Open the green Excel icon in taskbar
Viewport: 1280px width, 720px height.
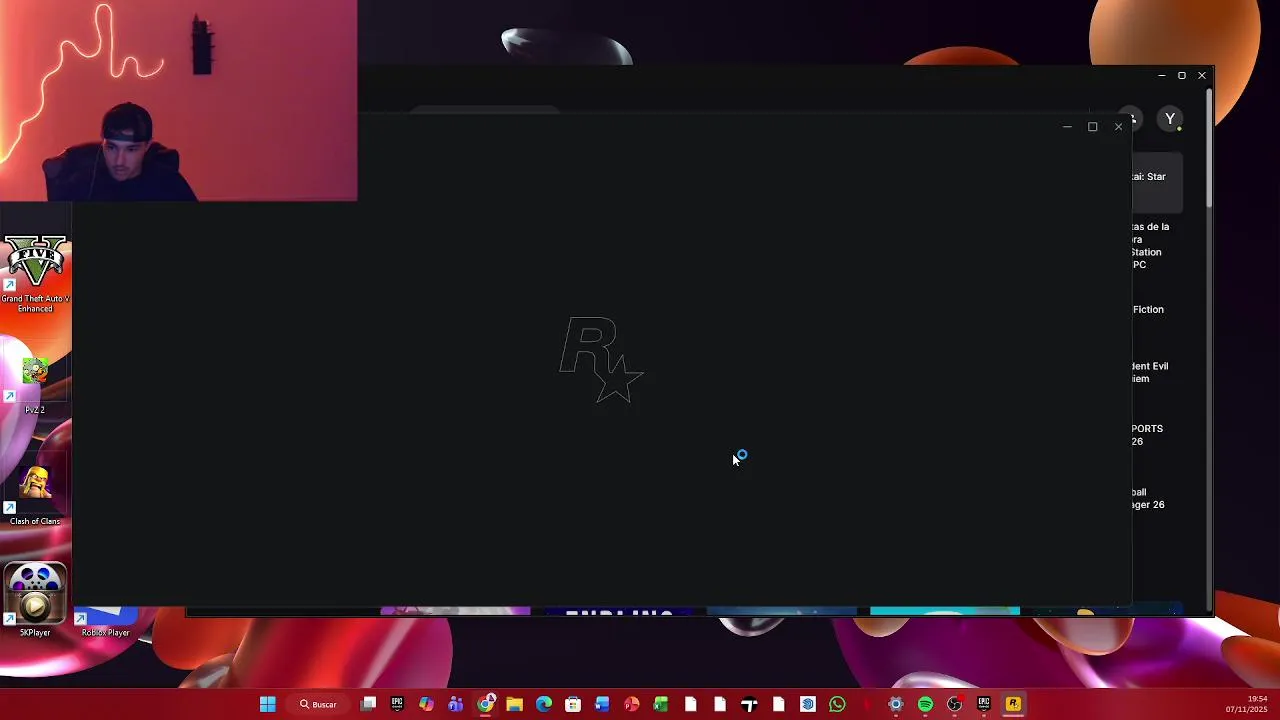[x=661, y=704]
